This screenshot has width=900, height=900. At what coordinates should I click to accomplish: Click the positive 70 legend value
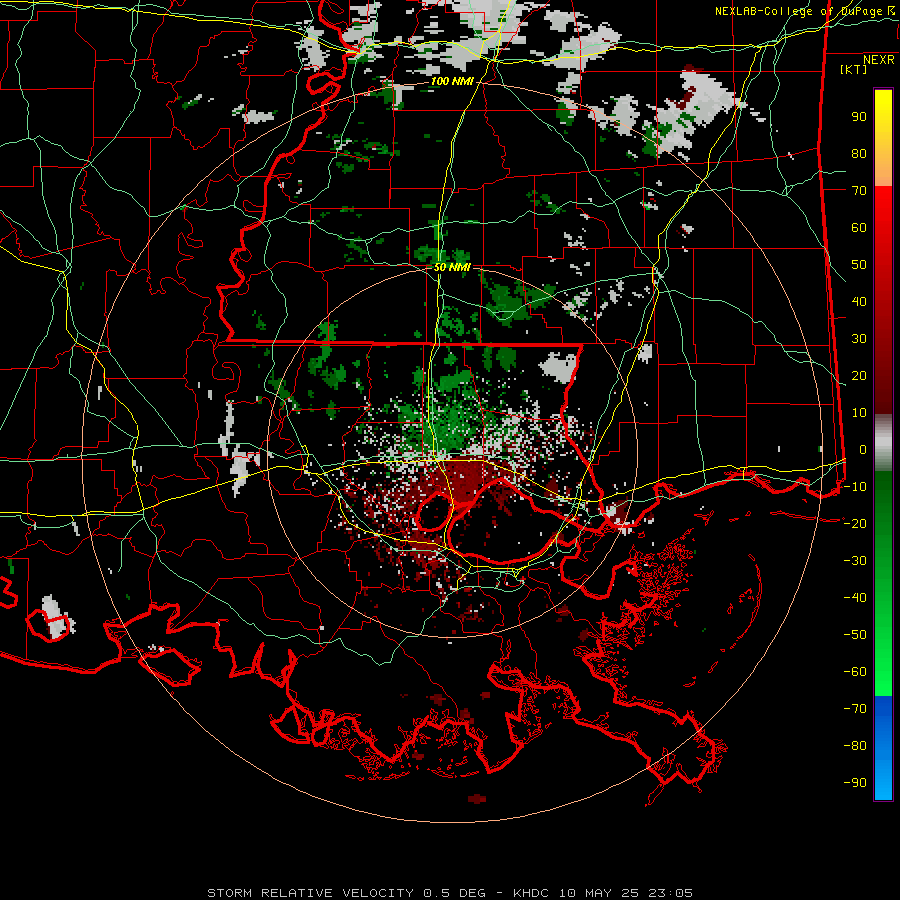click(859, 191)
